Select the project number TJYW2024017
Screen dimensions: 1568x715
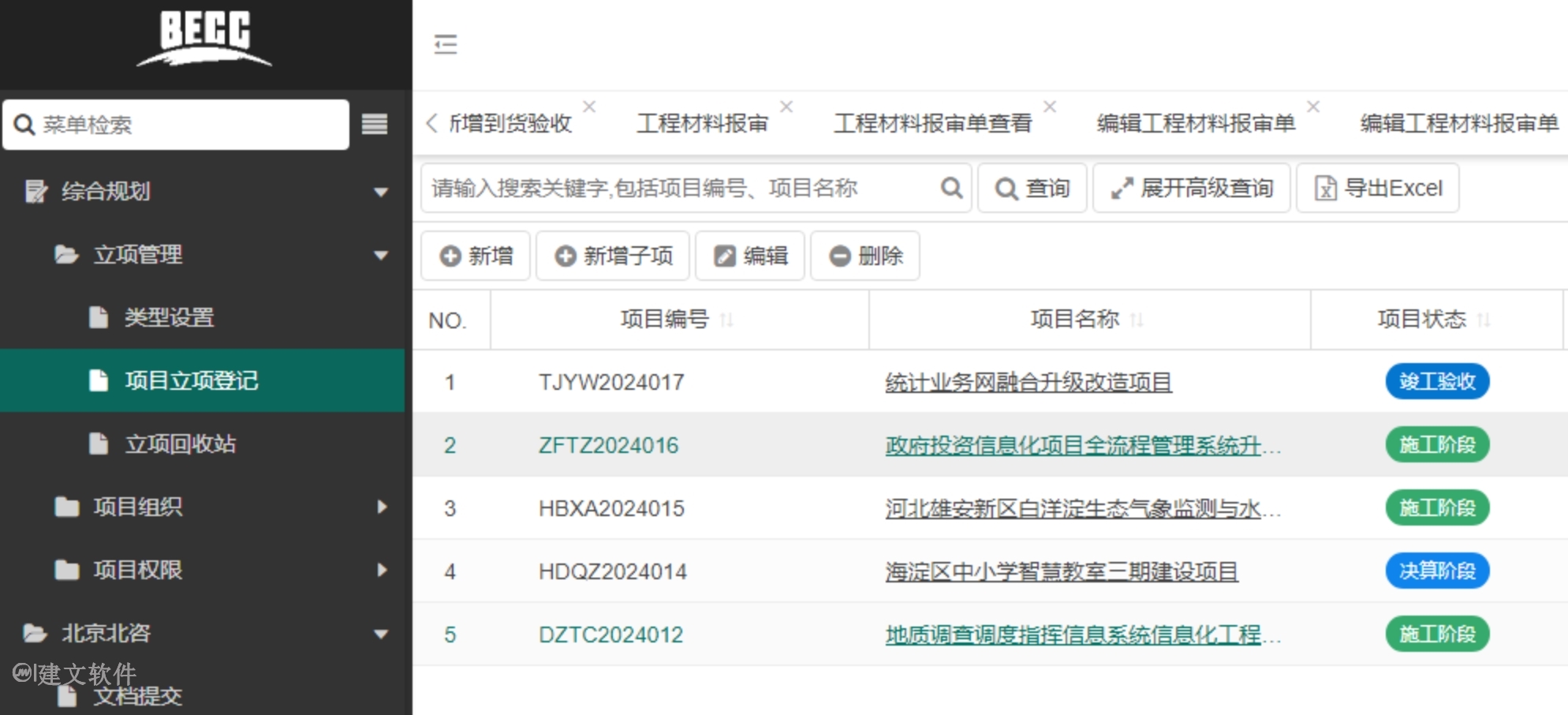(x=611, y=382)
